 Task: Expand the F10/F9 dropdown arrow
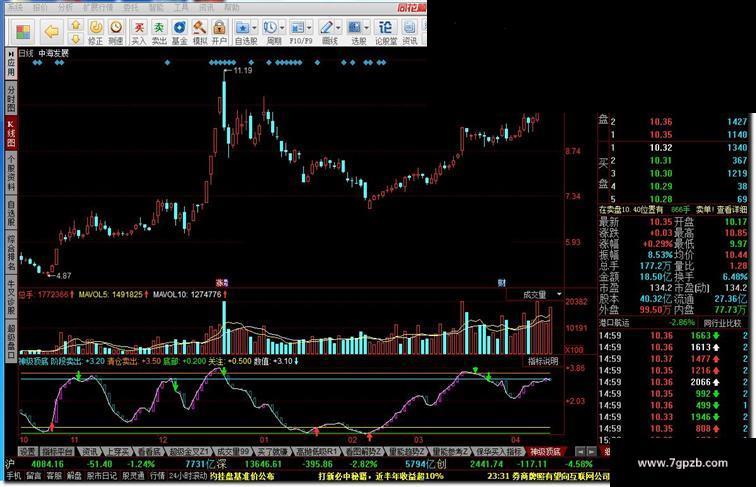pos(310,27)
